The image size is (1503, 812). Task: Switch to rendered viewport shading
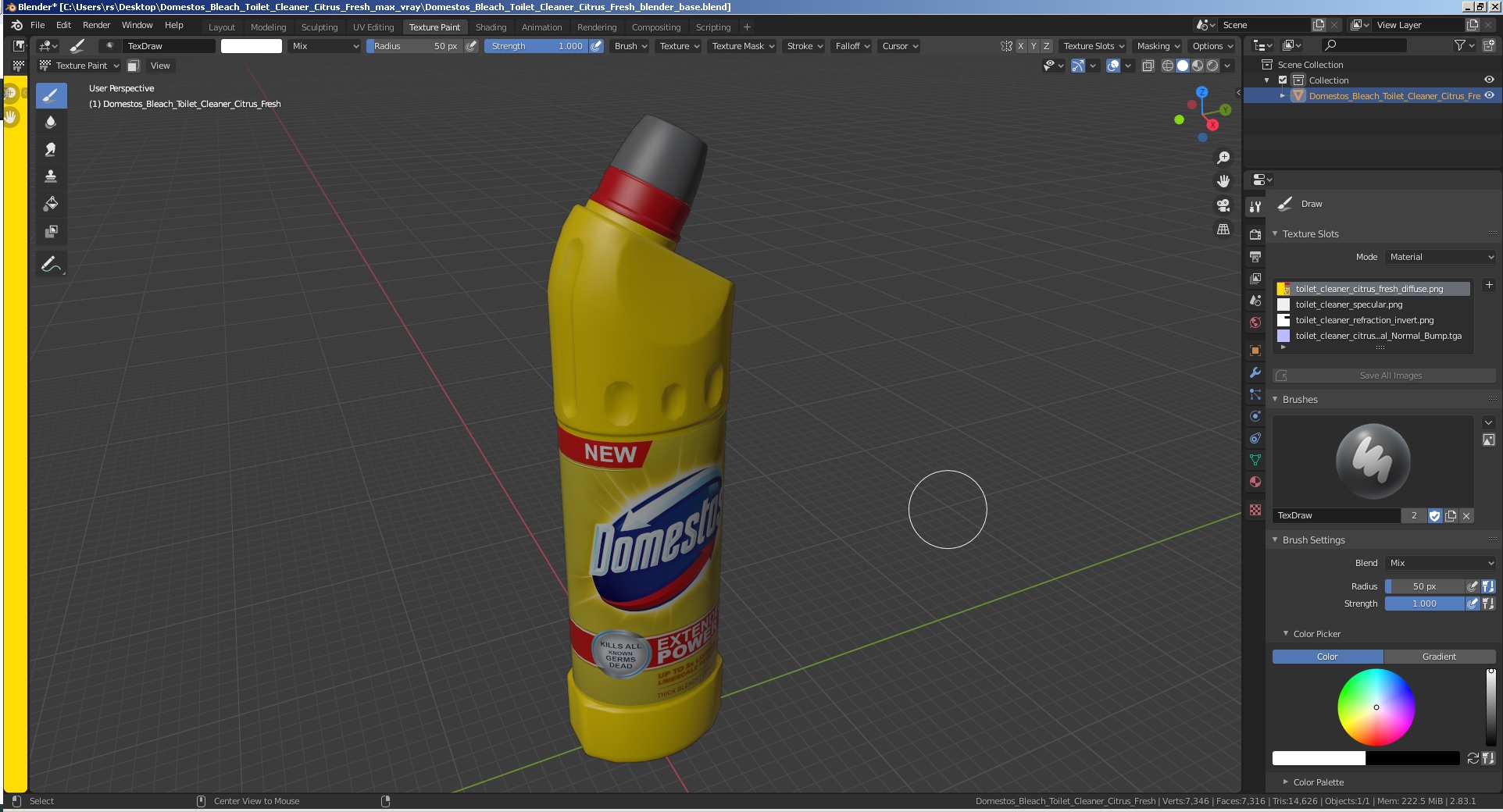pyautogui.click(x=1212, y=66)
